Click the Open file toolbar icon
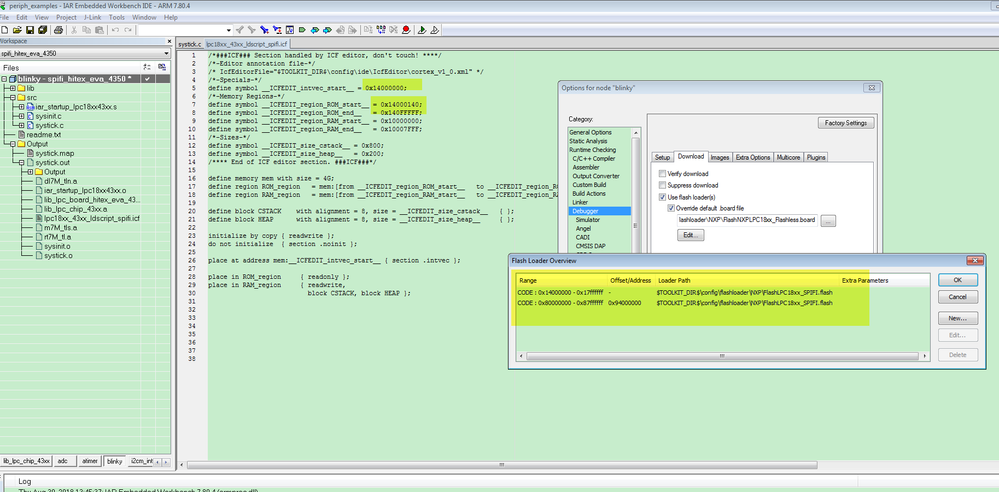The image size is (999, 492). click(18, 31)
